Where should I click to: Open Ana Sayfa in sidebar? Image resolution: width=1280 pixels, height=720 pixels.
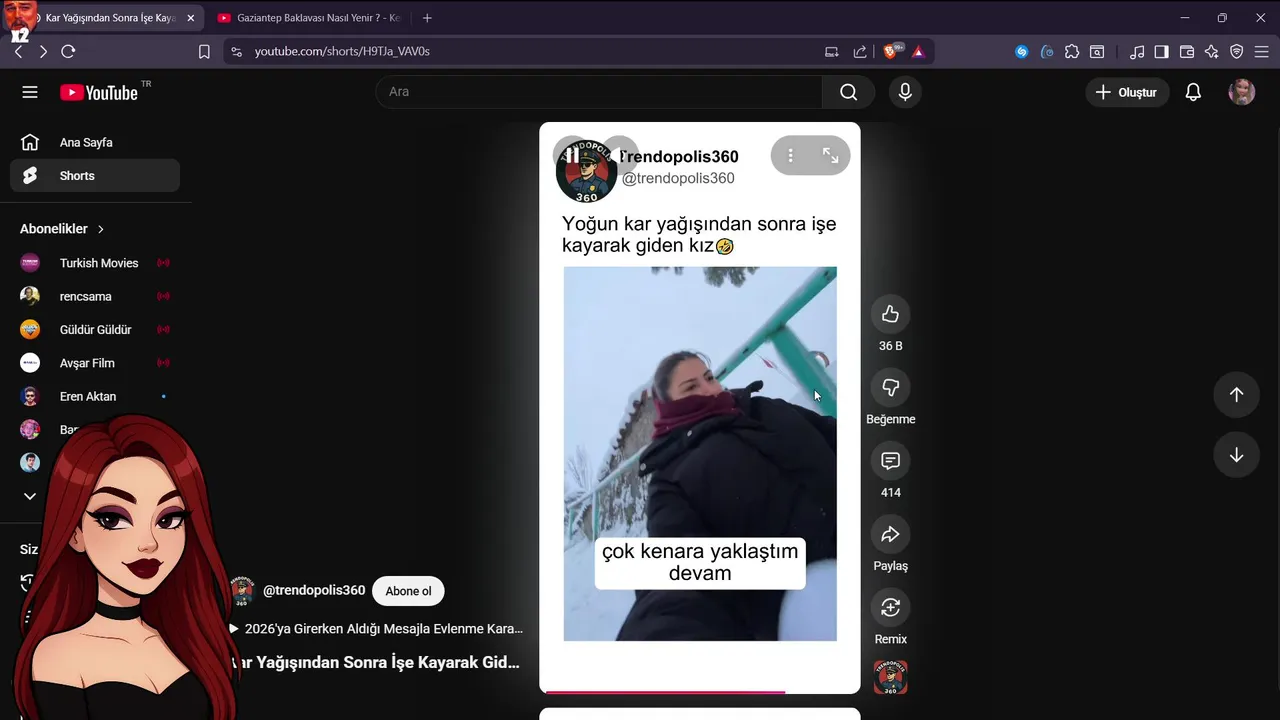click(x=95, y=142)
